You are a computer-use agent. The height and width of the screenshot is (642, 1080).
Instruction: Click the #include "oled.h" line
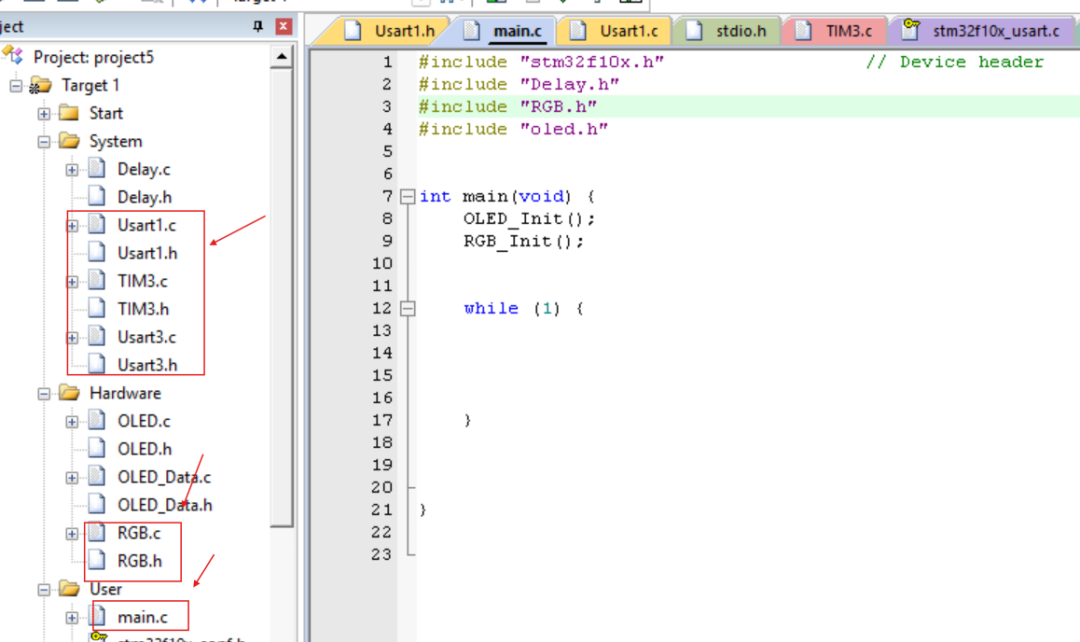point(513,130)
